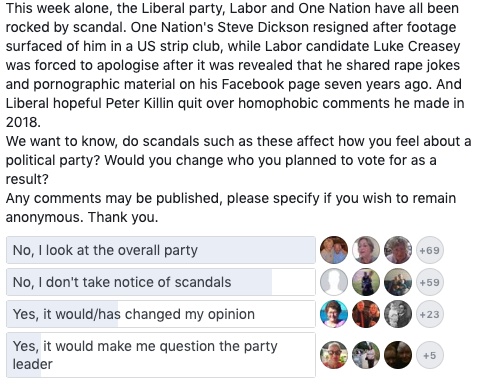This screenshot has width=490, height=389.
Task: Click second avatar beside overall party option
Action: pyautogui.click(x=366, y=250)
